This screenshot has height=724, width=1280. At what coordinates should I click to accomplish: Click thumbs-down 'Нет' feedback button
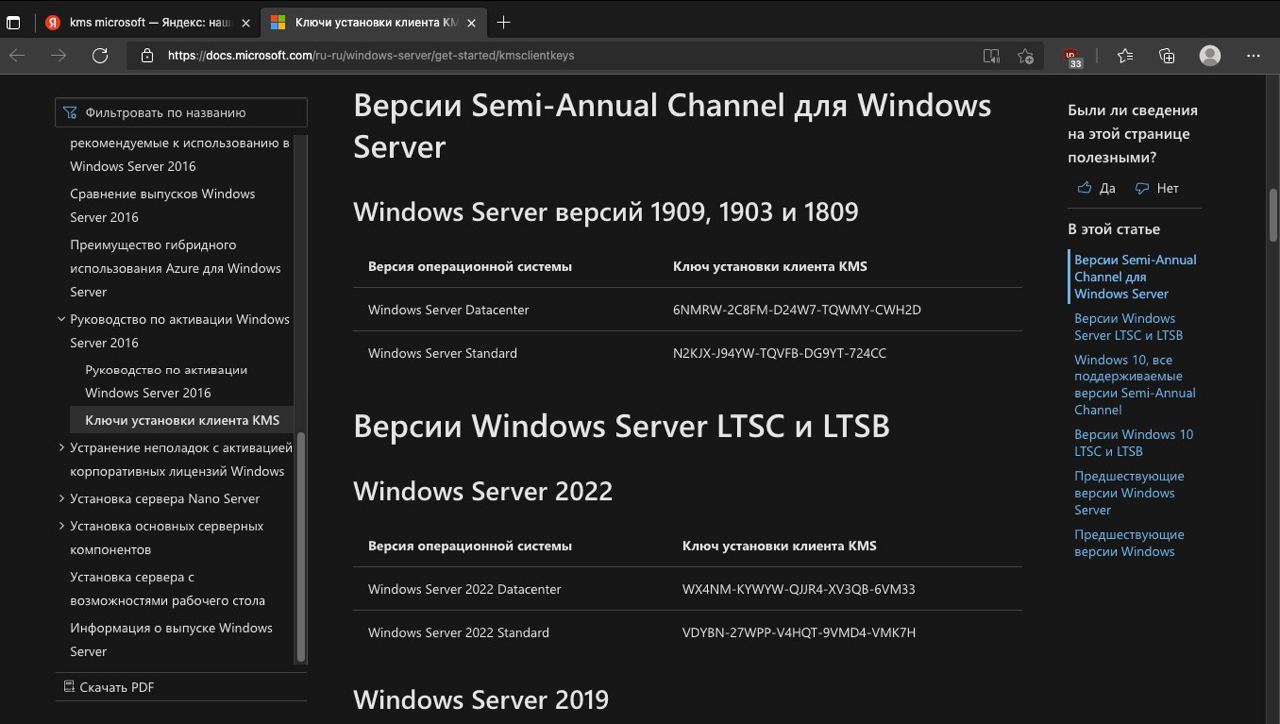[1157, 188]
